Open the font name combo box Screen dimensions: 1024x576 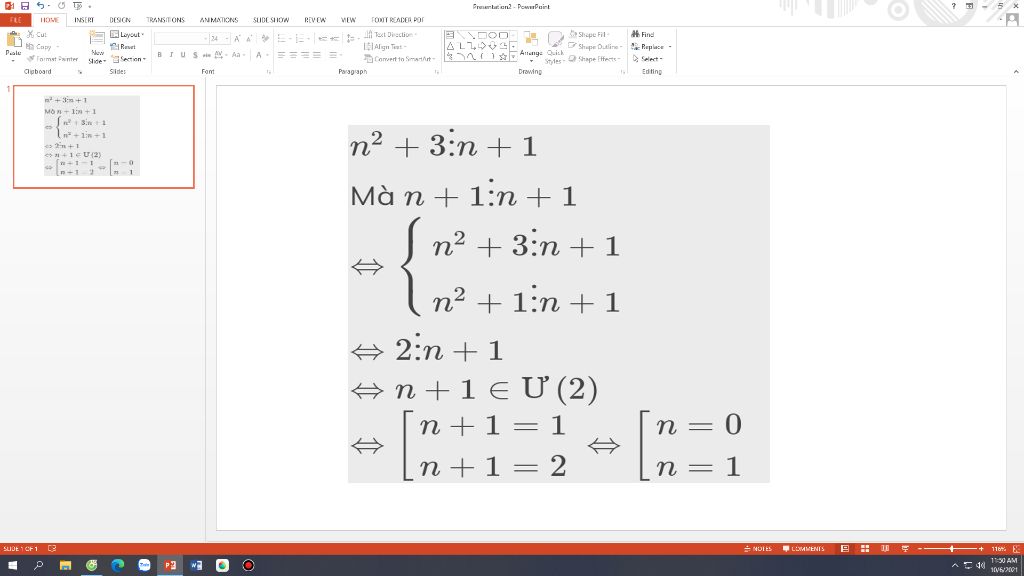[181, 39]
